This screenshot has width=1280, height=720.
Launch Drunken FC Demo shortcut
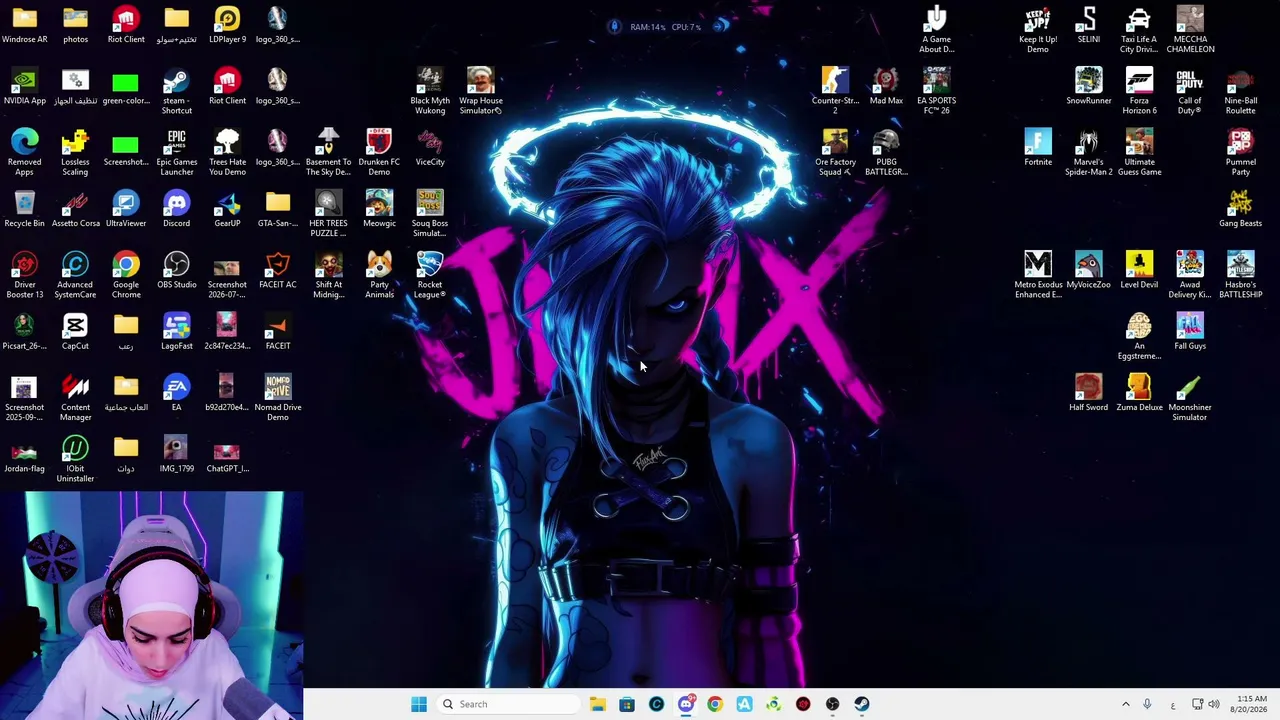click(x=379, y=153)
